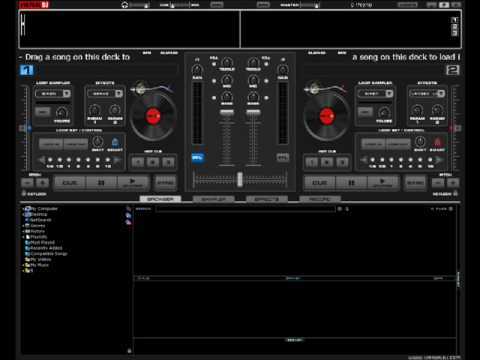This screenshot has height=360, width=480.
Task: Click right deck pitch minus button
Action: point(438,183)
